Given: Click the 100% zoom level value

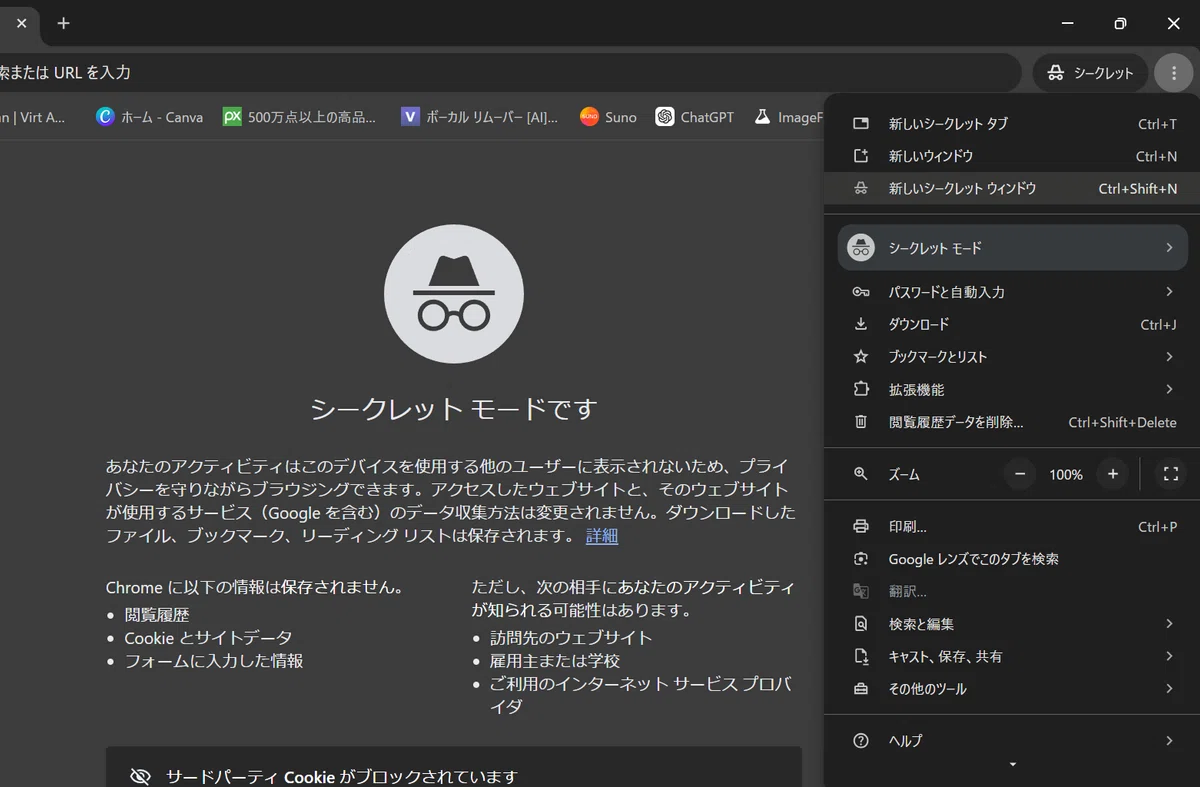Looking at the screenshot, I should tap(1066, 475).
